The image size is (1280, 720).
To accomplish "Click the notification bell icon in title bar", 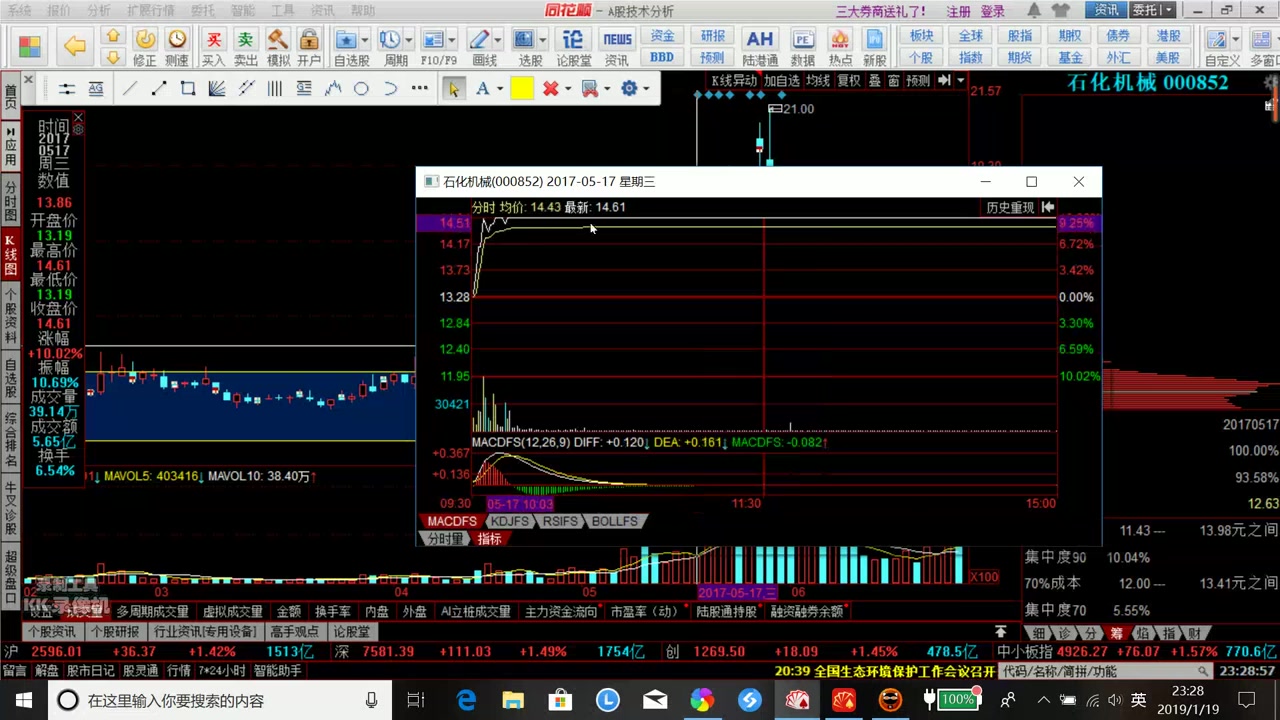I will [x=1034, y=11].
